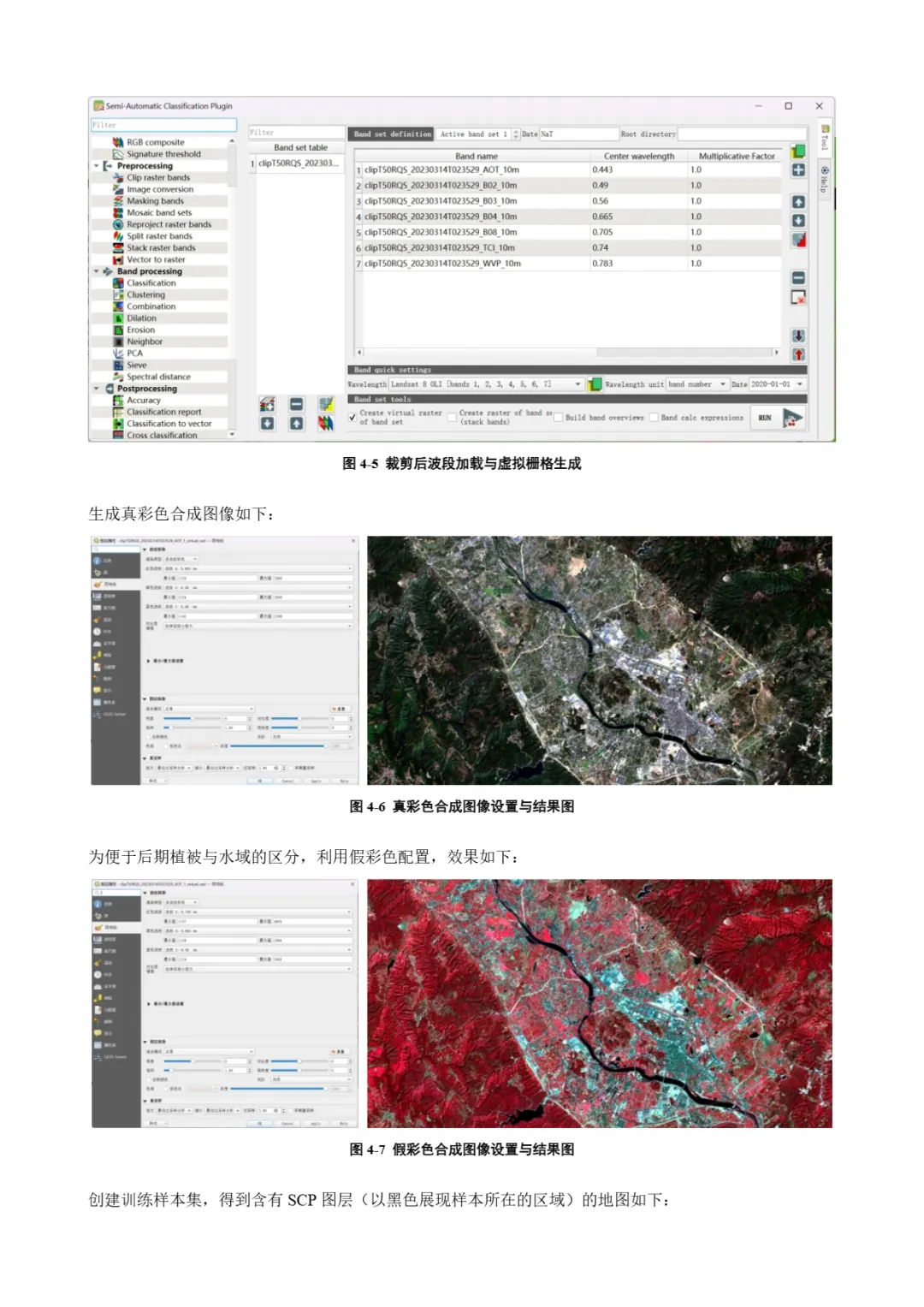Viewport: 924px width, 1307px height.
Task: Click RGB color composite icon under table
Action: [326, 423]
